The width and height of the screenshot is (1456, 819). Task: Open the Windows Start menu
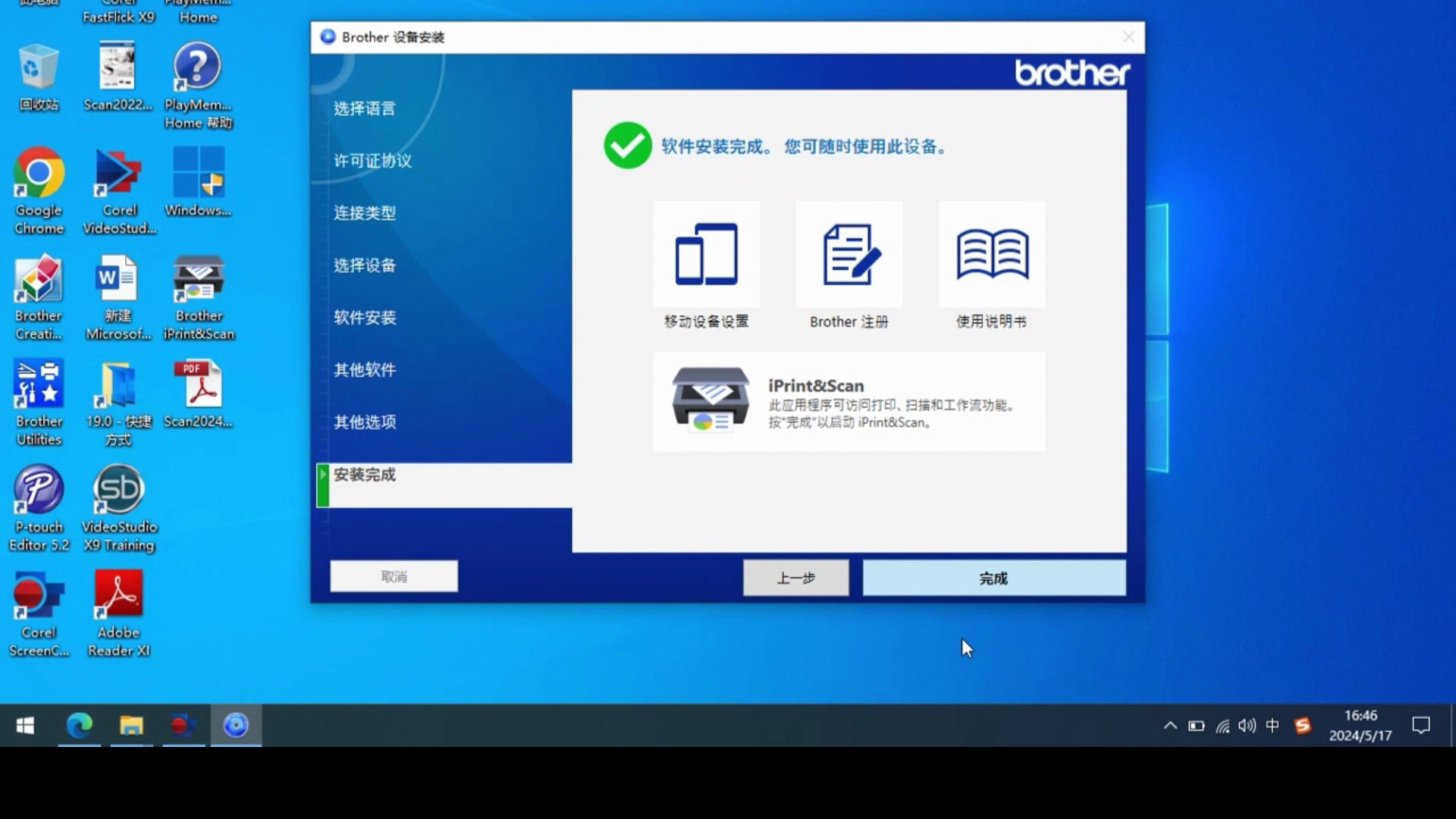pyautogui.click(x=25, y=726)
